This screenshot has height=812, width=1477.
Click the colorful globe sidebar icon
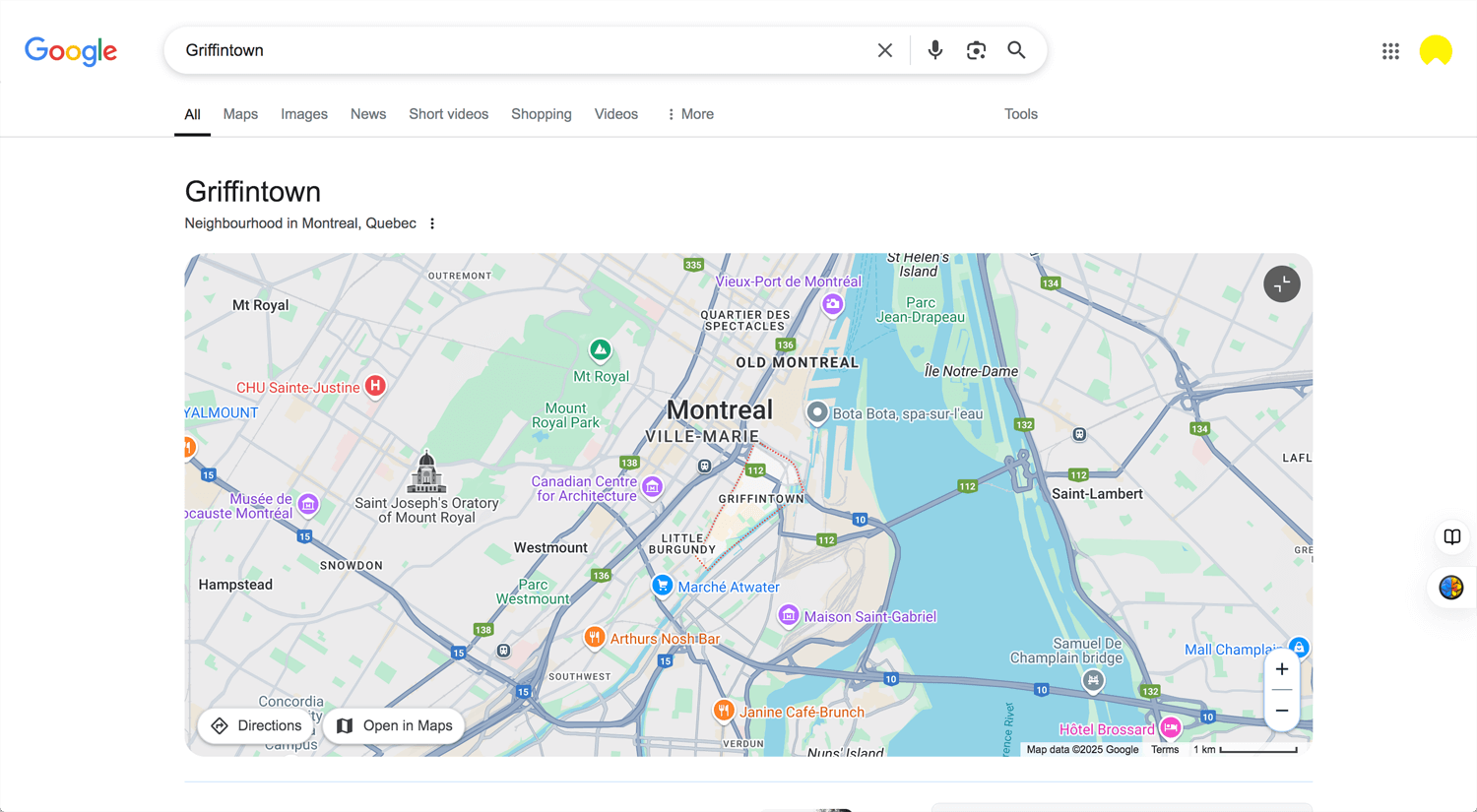tap(1449, 588)
